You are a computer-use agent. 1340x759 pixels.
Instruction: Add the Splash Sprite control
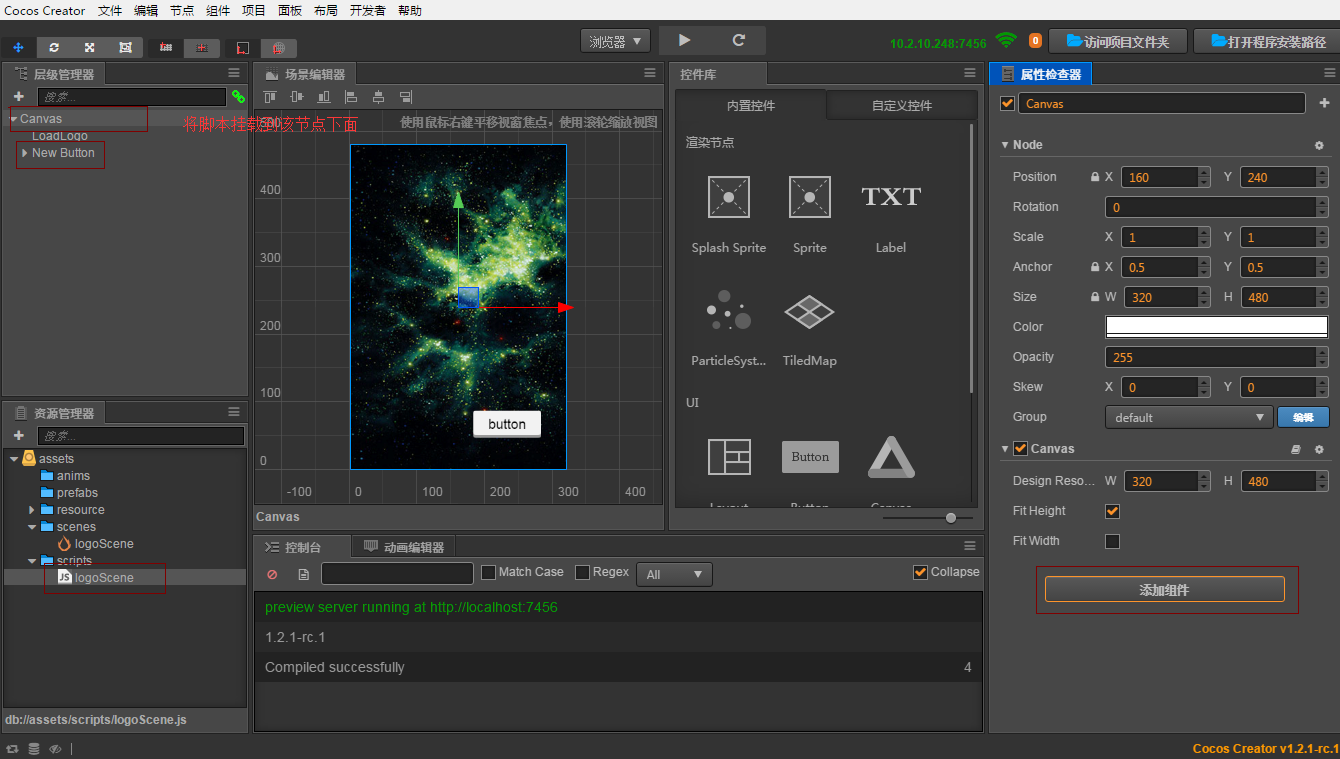click(x=729, y=214)
